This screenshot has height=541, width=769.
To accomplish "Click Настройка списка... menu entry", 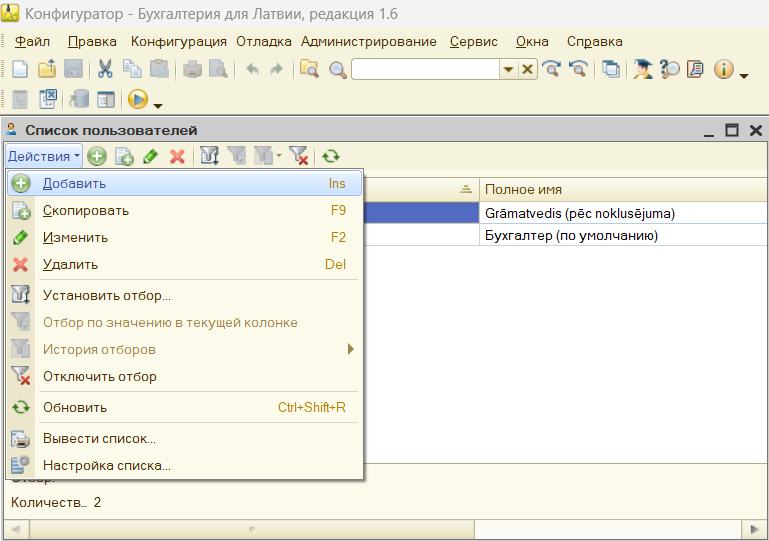I will [x=107, y=465].
